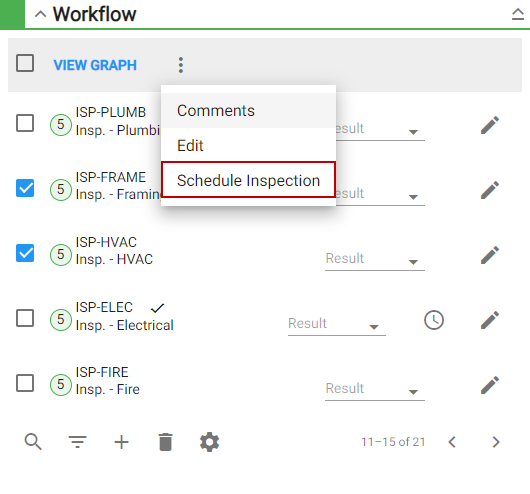Viewport: 530px width, 494px height.
Task: Open the filter list icon
Action: click(x=77, y=442)
